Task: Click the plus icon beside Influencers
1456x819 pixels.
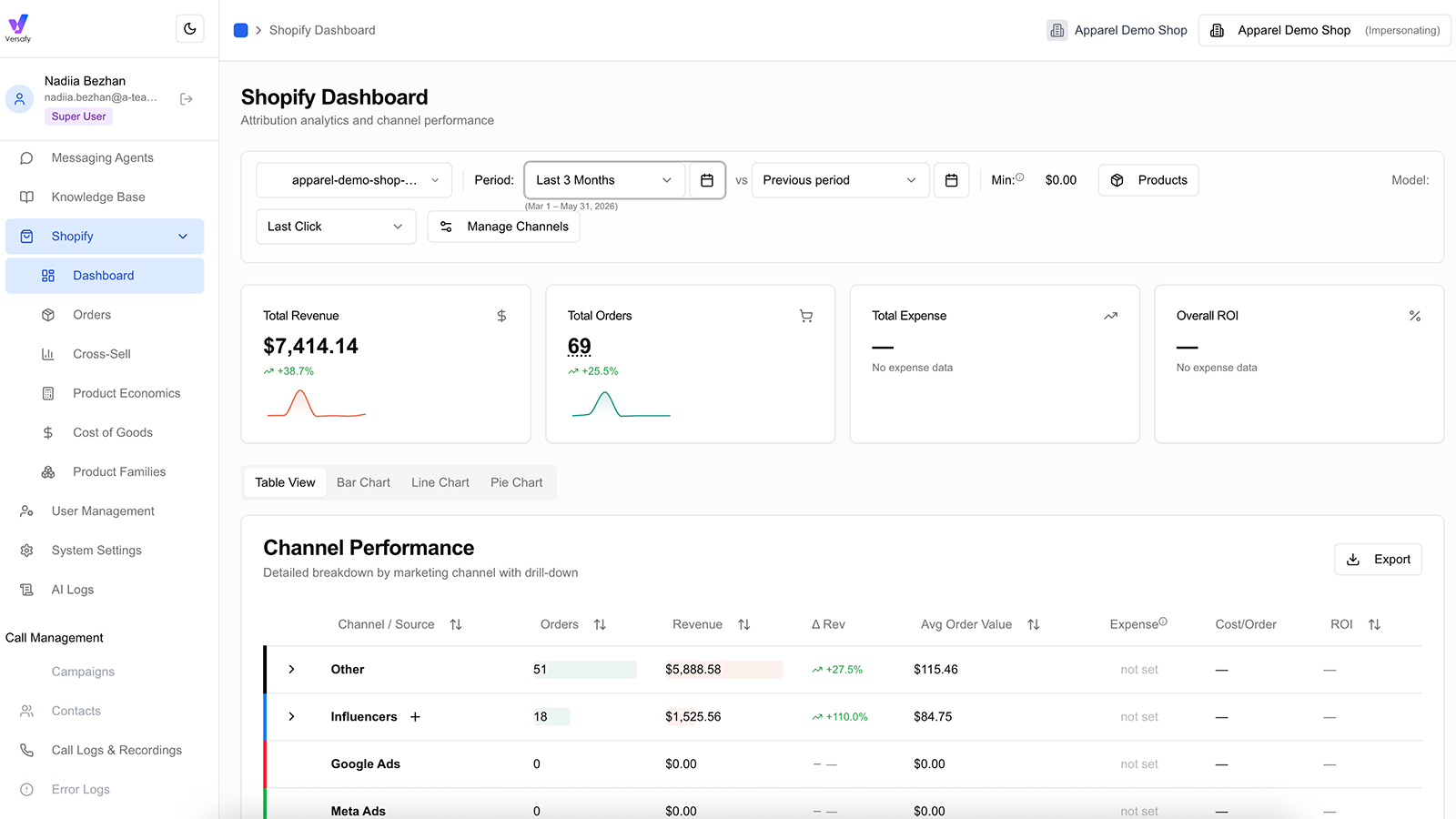Action: coord(415,717)
